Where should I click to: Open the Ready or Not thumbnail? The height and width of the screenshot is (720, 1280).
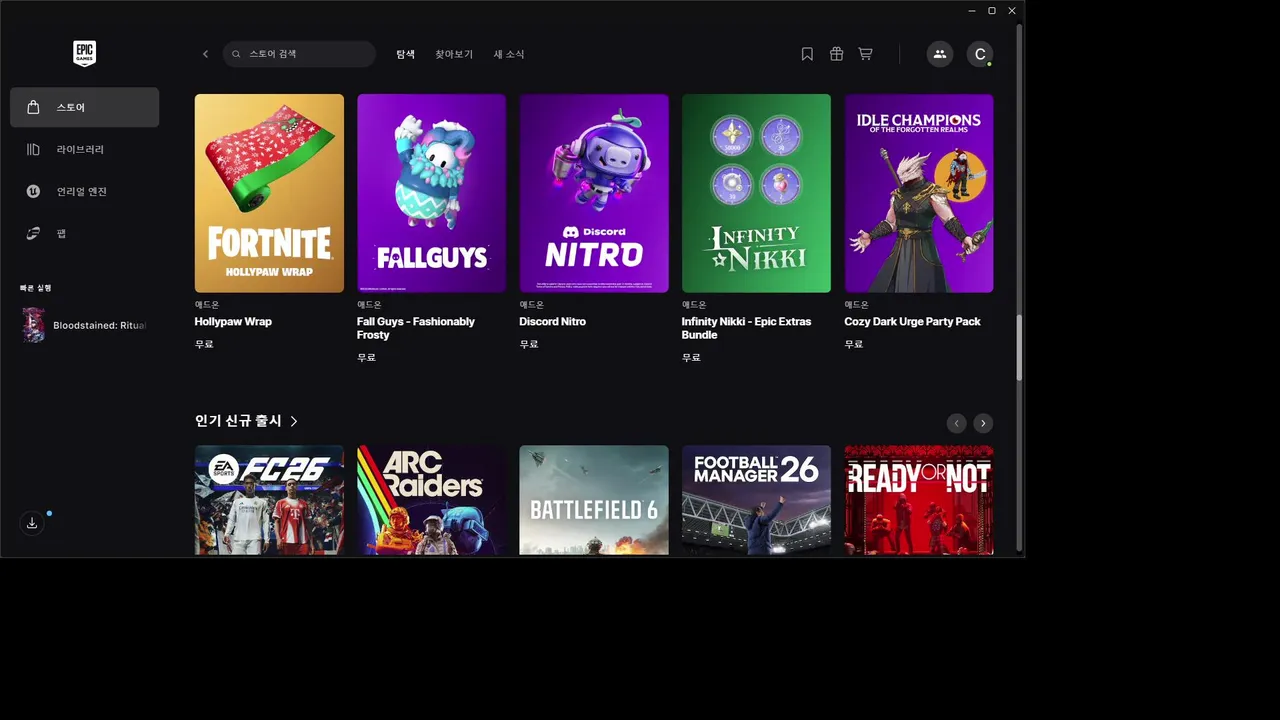[x=919, y=500]
